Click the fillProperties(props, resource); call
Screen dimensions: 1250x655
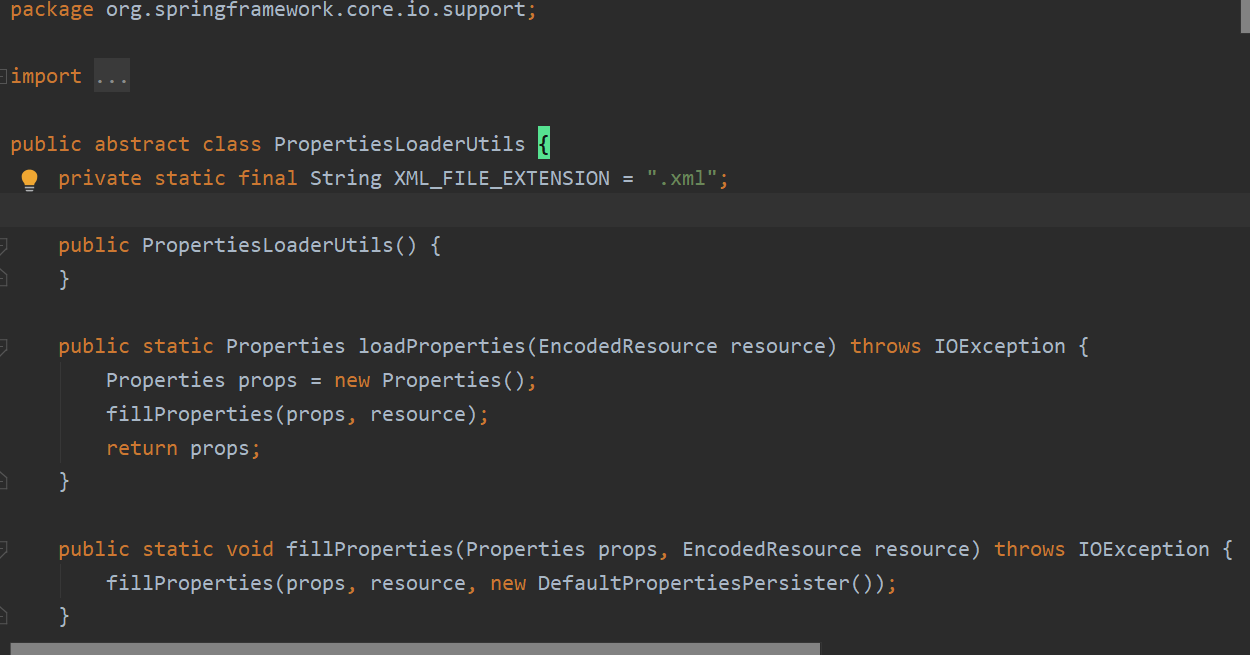click(x=298, y=414)
